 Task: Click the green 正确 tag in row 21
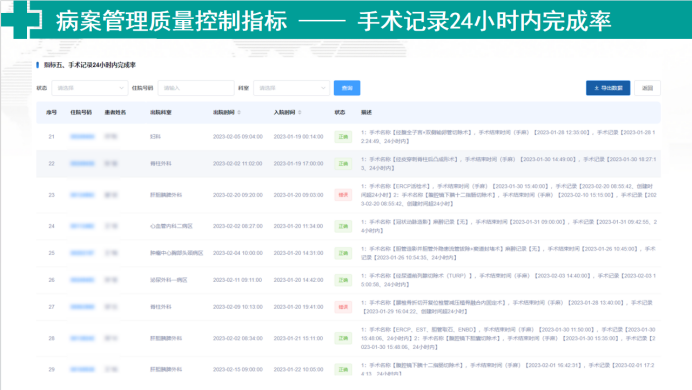pyautogui.click(x=343, y=137)
